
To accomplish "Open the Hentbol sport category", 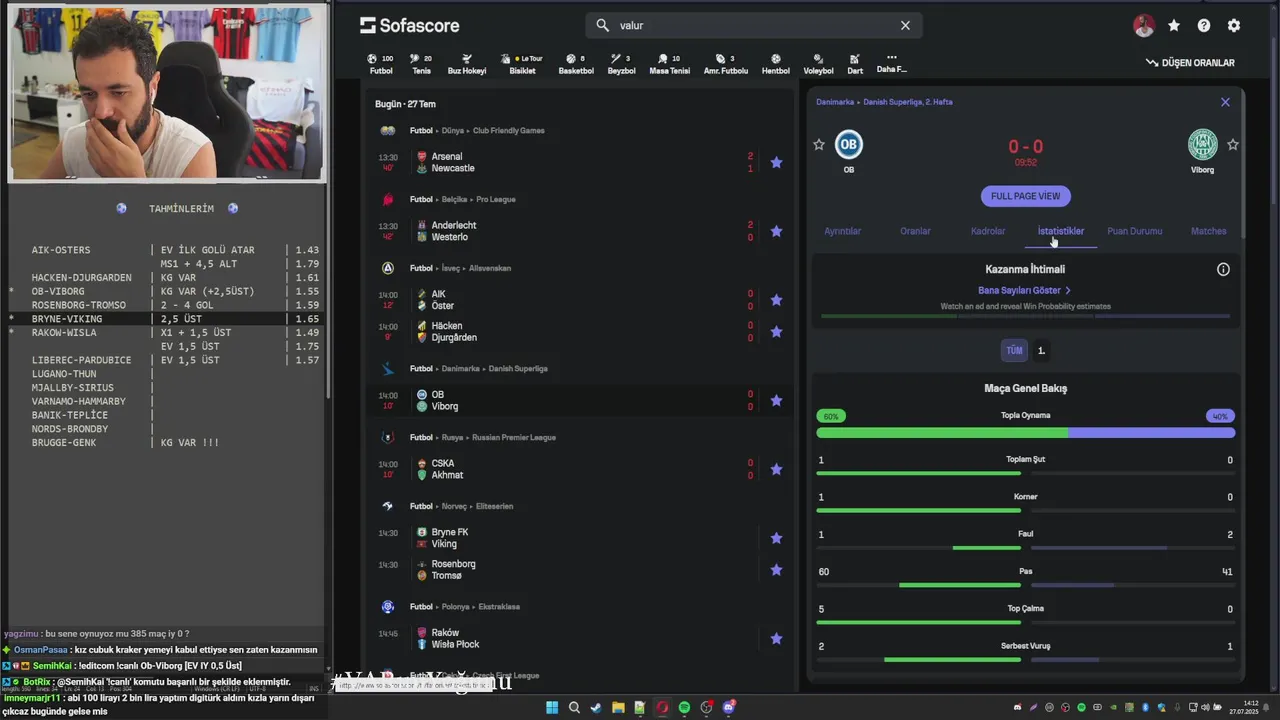I will coord(776,64).
